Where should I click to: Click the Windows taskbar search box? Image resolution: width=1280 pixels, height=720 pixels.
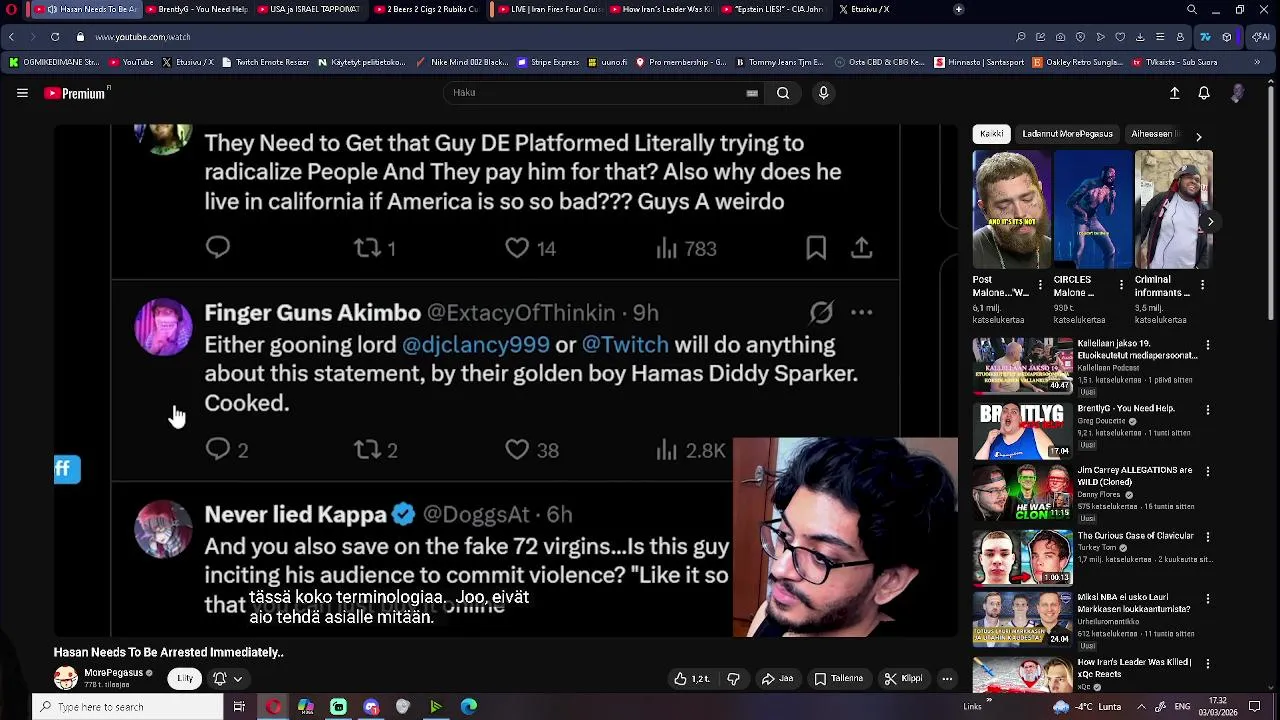coord(130,707)
